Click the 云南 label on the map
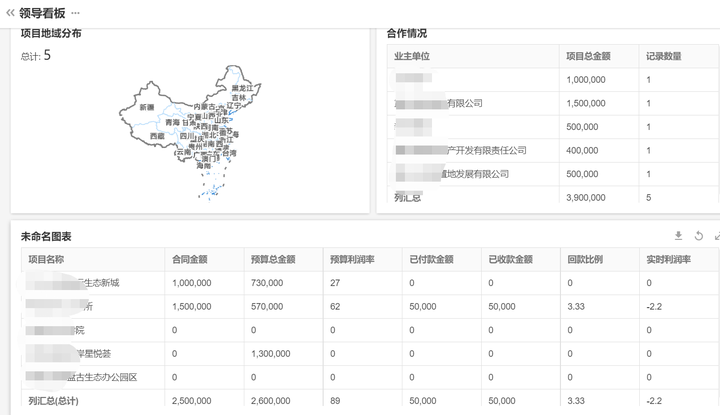The height and width of the screenshot is (415, 720). pos(184,151)
